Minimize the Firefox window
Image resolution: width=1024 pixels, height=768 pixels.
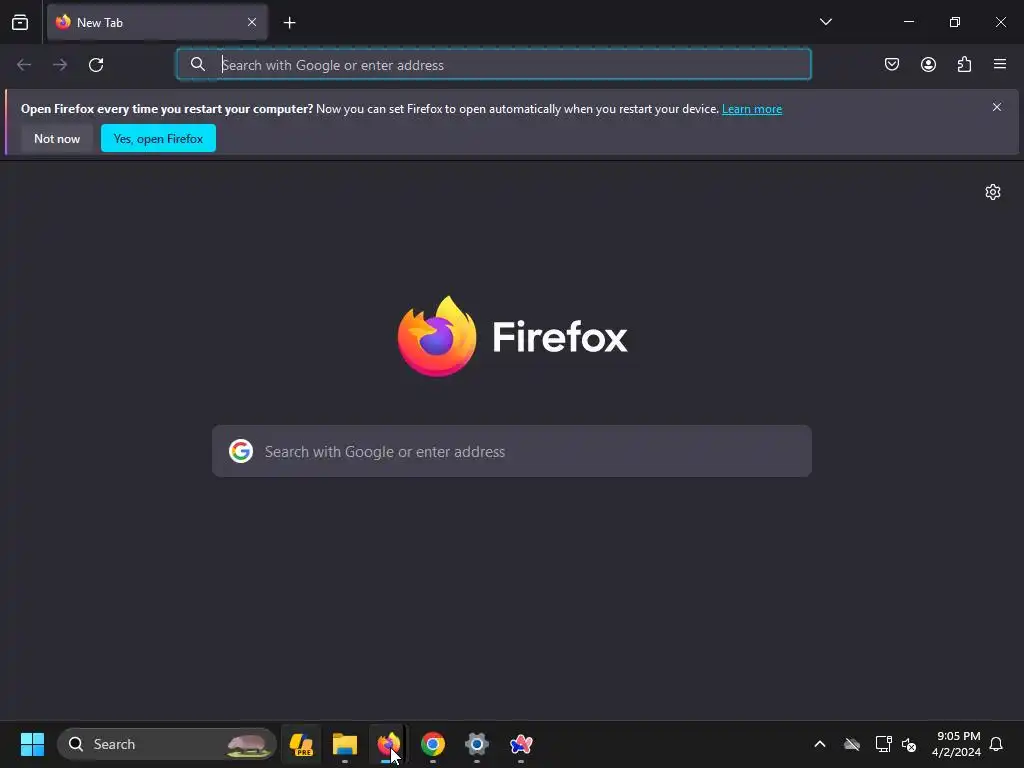(x=908, y=22)
